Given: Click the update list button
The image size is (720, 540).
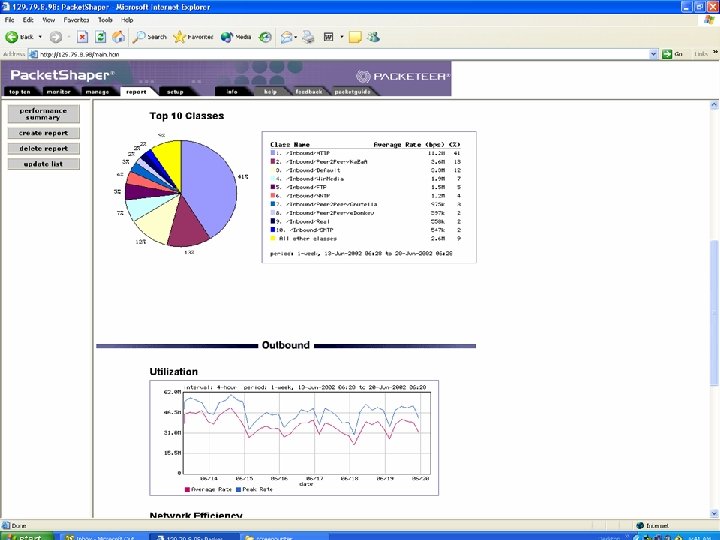Looking at the screenshot, I should point(44,164).
